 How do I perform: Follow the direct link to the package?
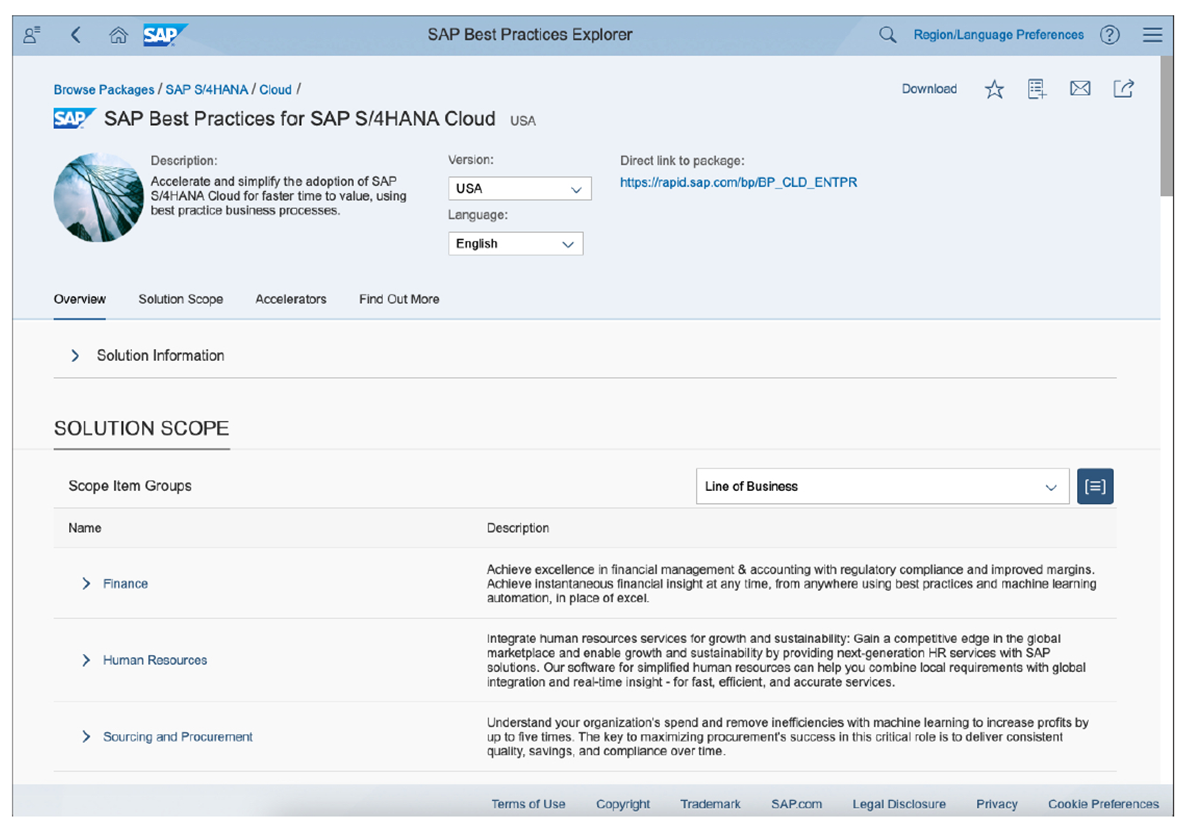pos(738,182)
